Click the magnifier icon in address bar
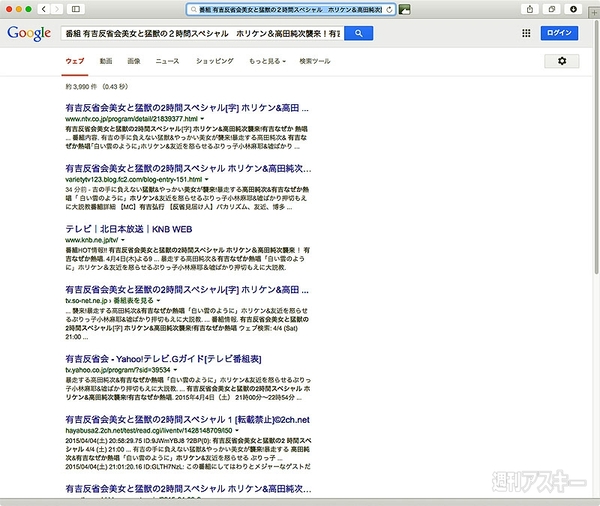 [x=194, y=10]
